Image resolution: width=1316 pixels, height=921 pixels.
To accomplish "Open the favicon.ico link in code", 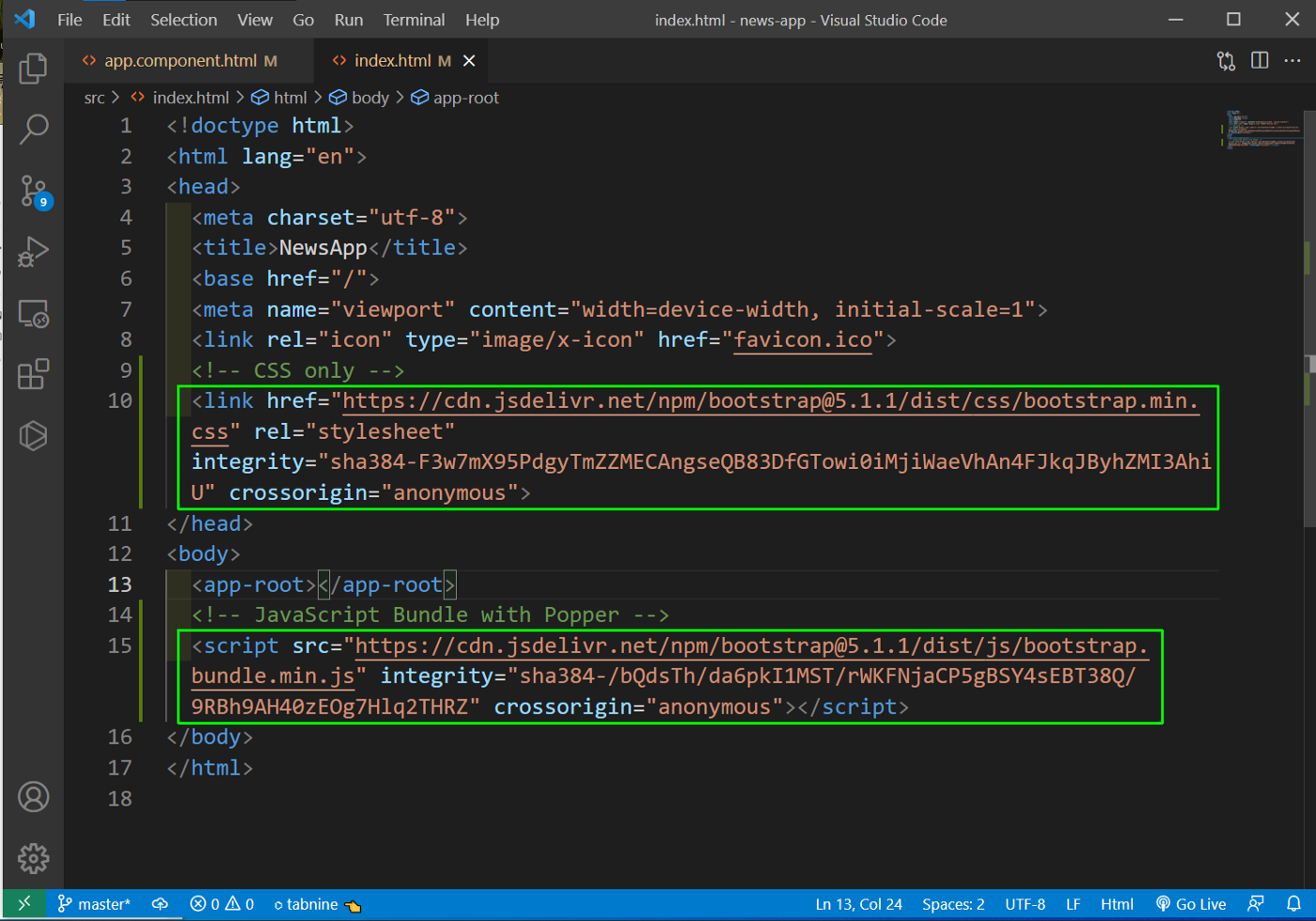I will point(803,340).
